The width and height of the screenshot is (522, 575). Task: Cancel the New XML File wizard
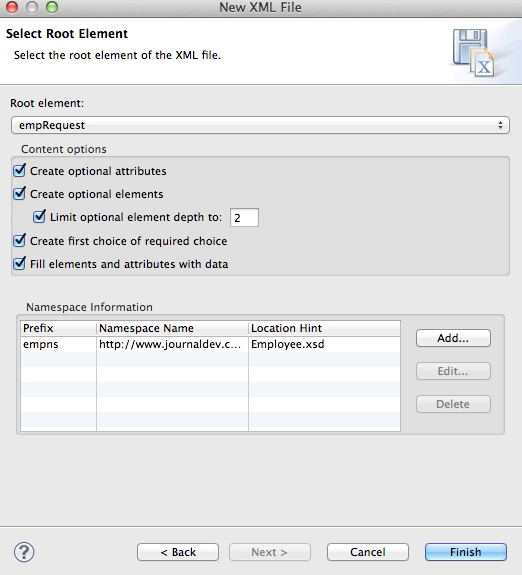[368, 552]
